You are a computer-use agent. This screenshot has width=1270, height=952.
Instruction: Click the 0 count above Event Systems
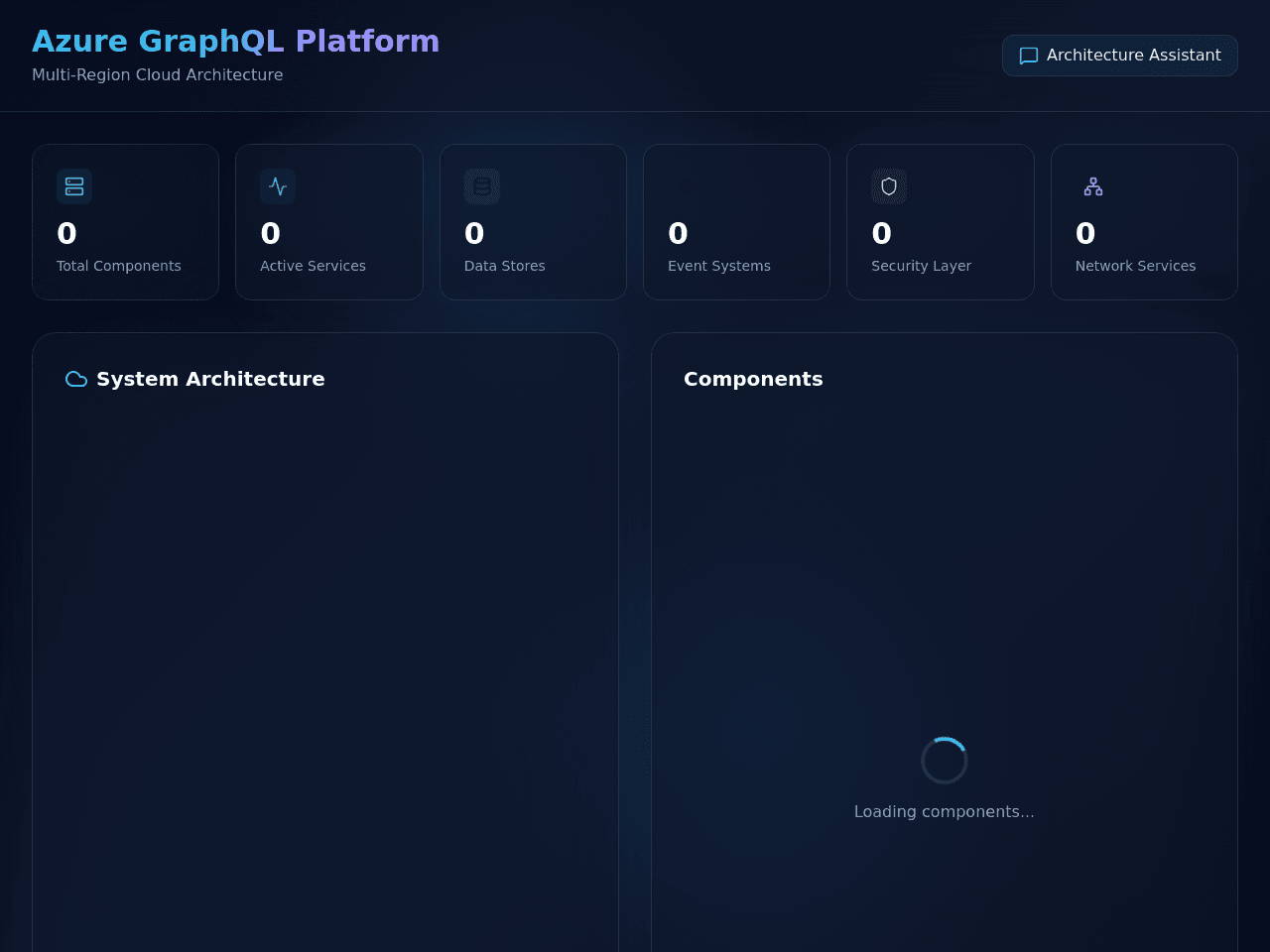point(678,233)
